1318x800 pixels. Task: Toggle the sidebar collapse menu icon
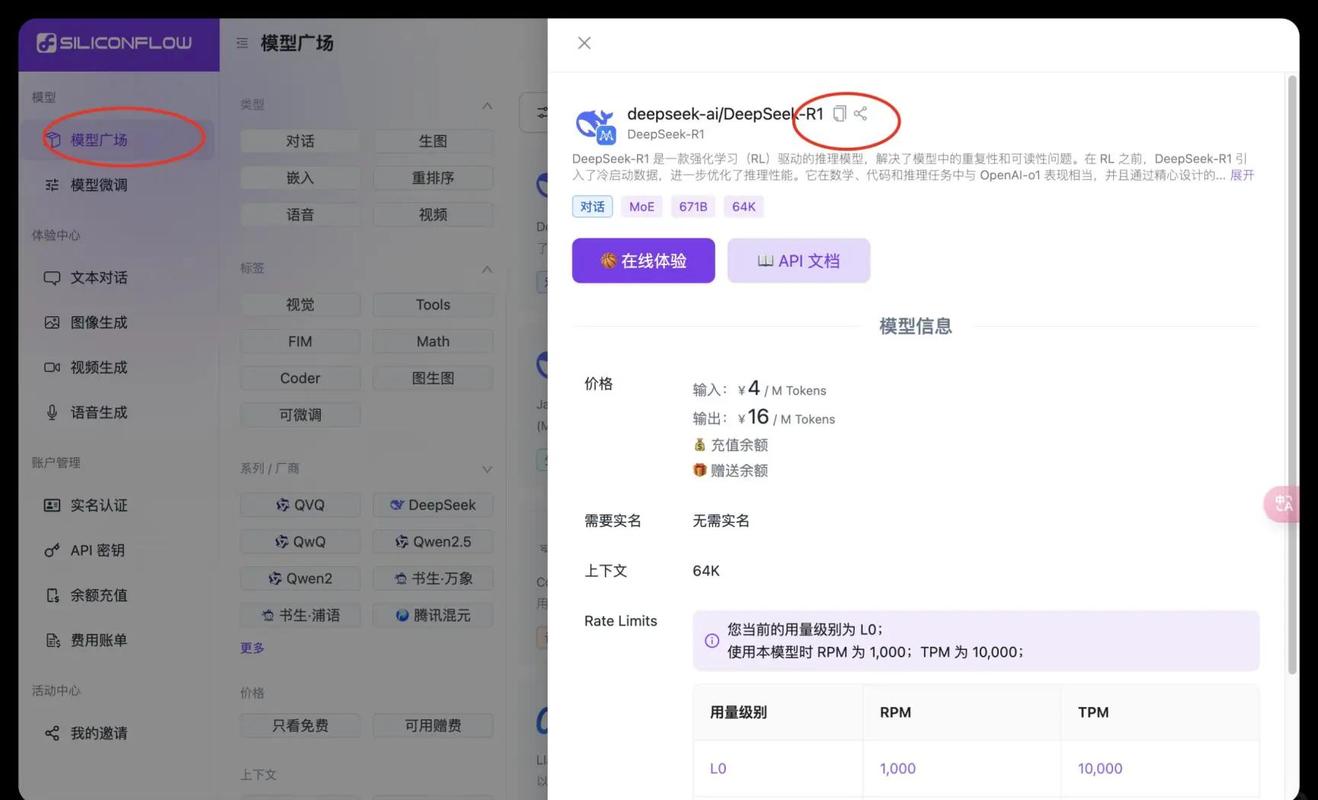coord(242,43)
